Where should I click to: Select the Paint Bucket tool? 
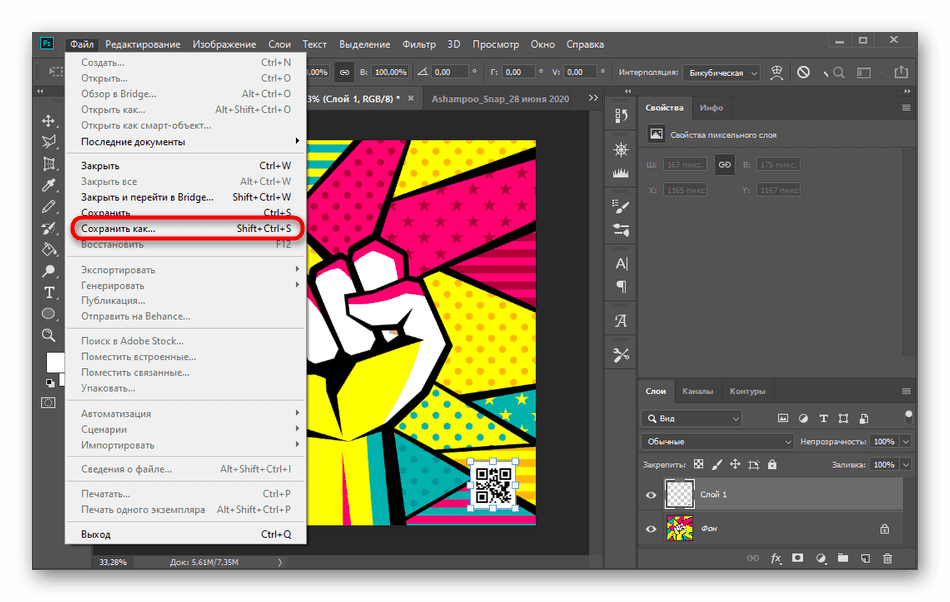pos(48,250)
